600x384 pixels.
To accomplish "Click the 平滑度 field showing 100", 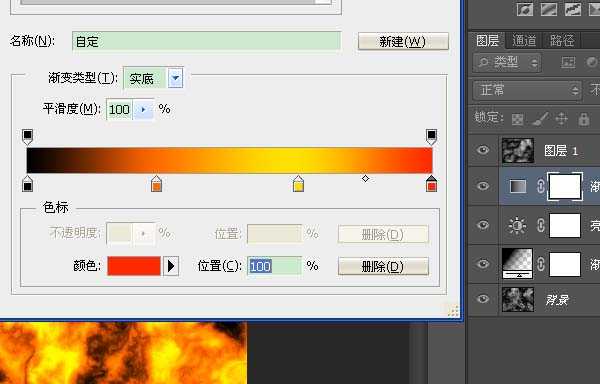I will 119,110.
